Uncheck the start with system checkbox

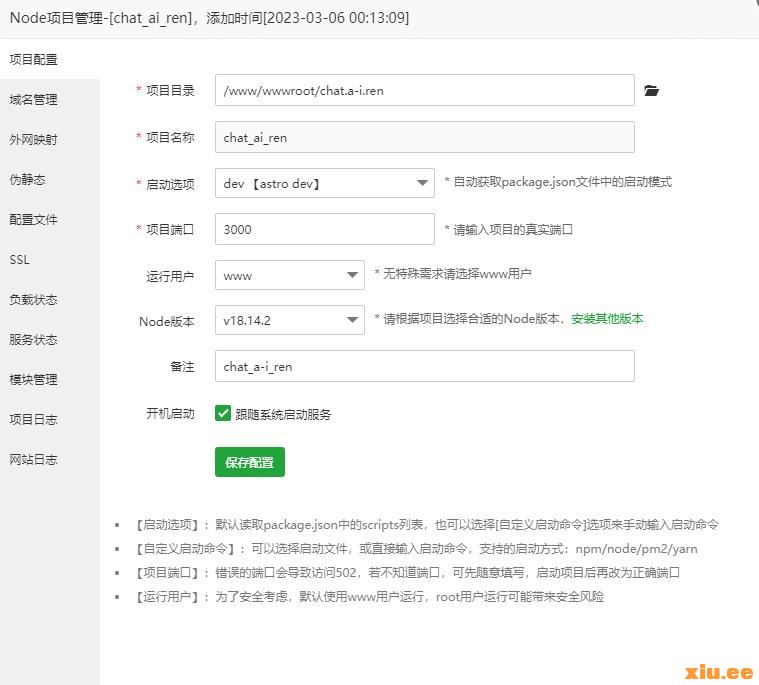(x=223, y=413)
